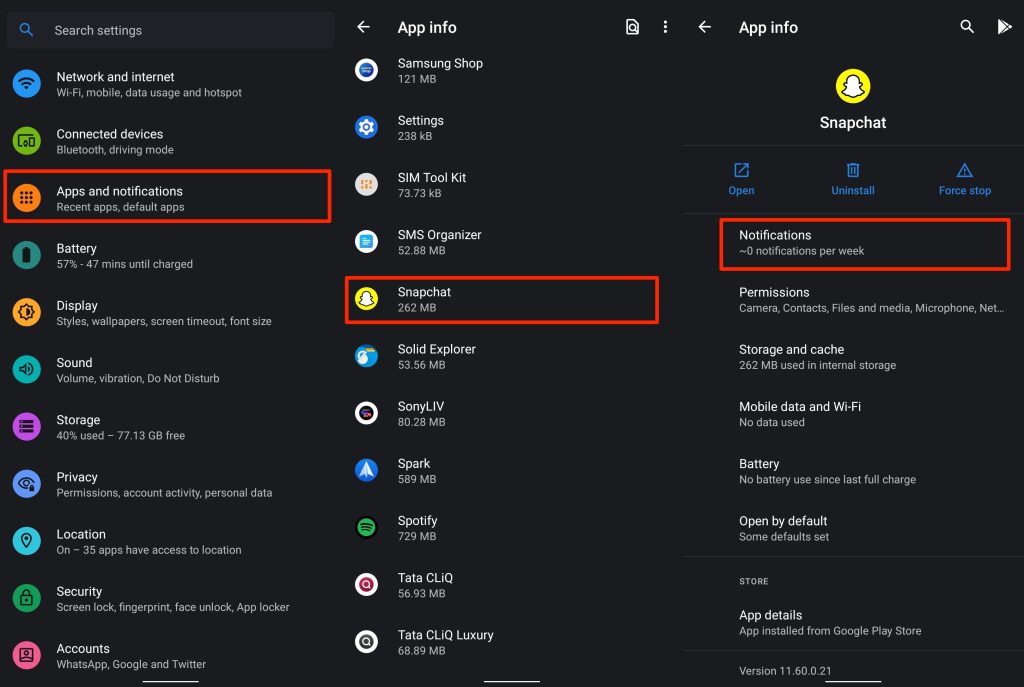Select Snapchat in the app list
1024x687 pixels.
502,300
